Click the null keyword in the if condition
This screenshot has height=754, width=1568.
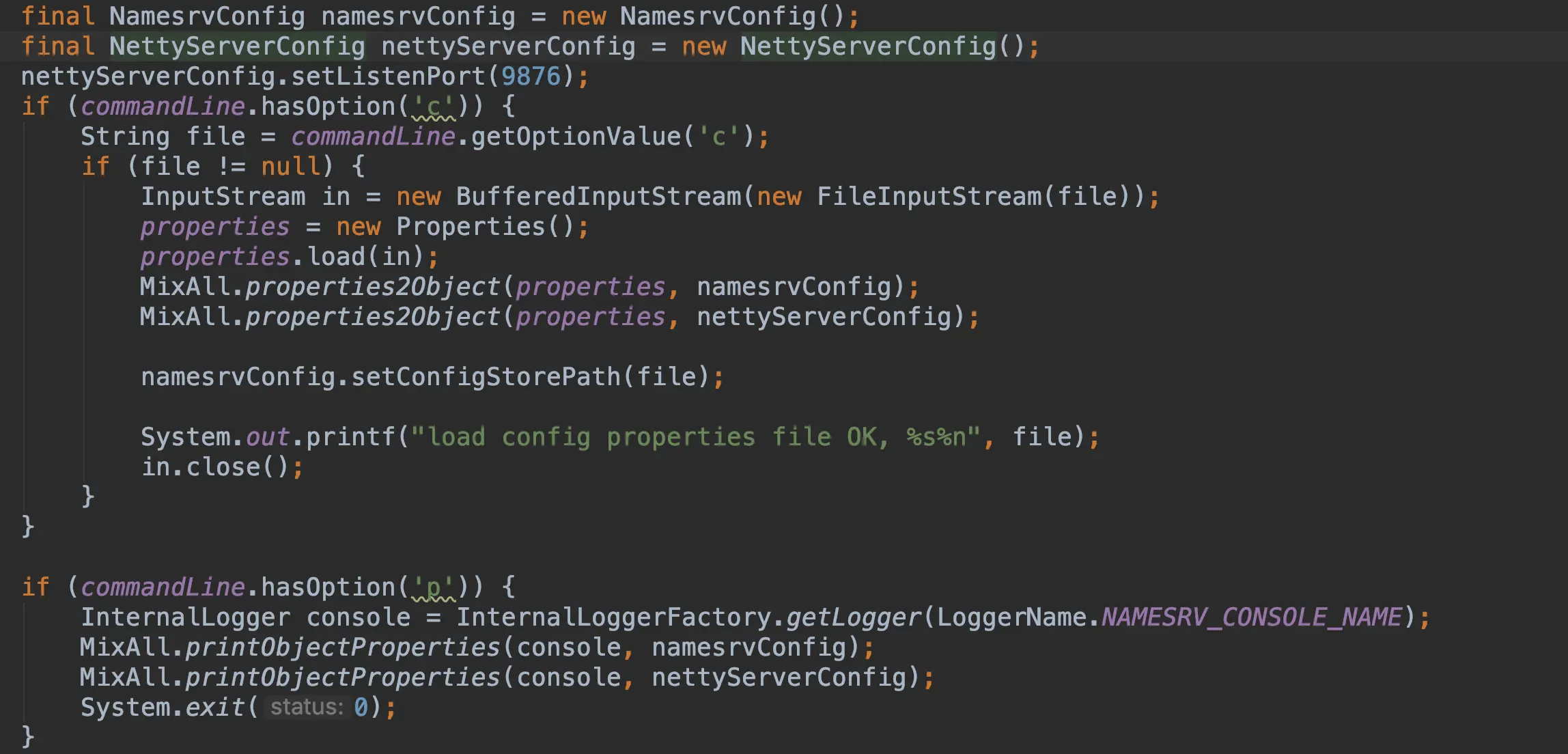tap(290, 167)
